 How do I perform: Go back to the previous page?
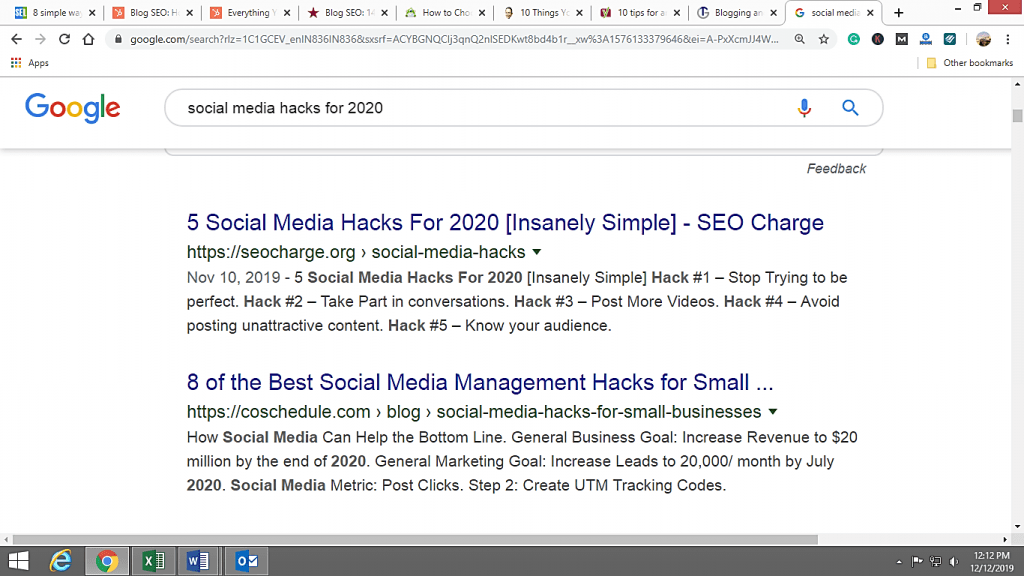click(x=16, y=39)
